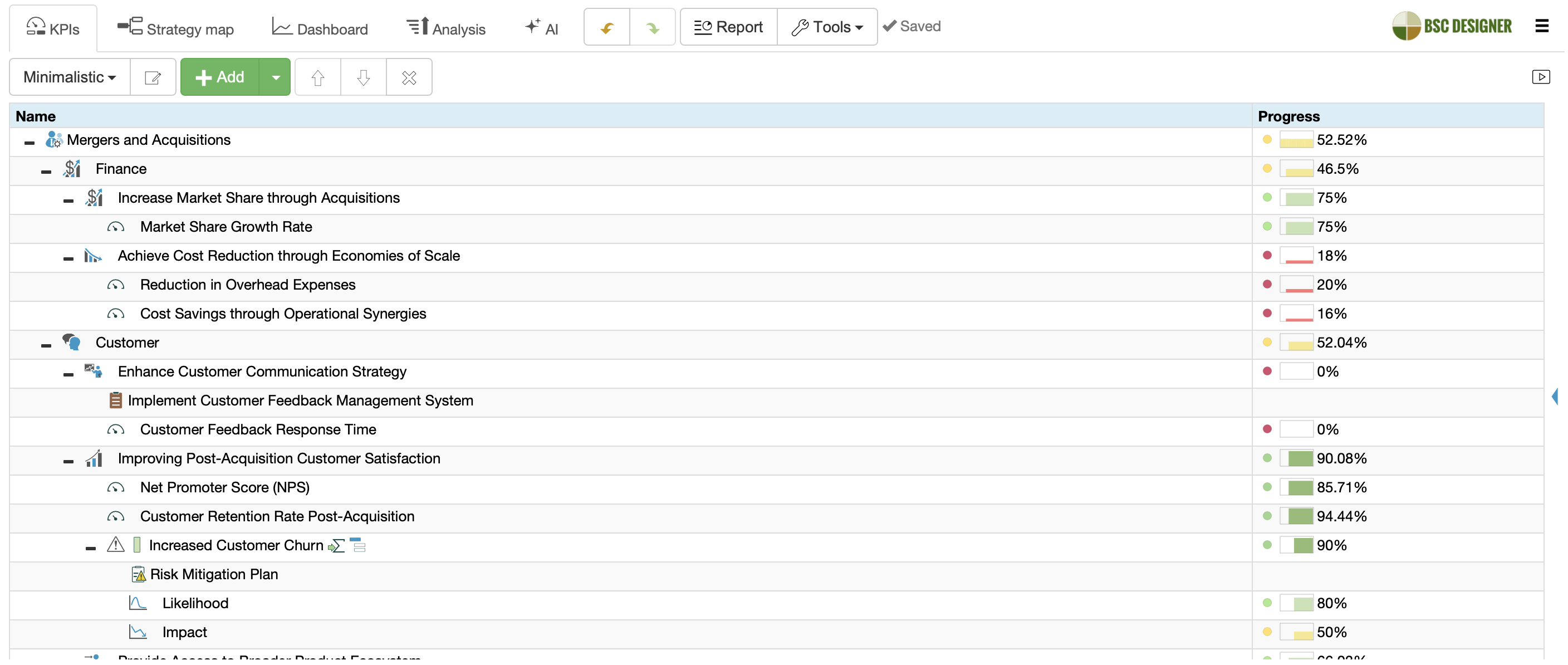Click the green Add button
1568x665 pixels.
(x=220, y=77)
